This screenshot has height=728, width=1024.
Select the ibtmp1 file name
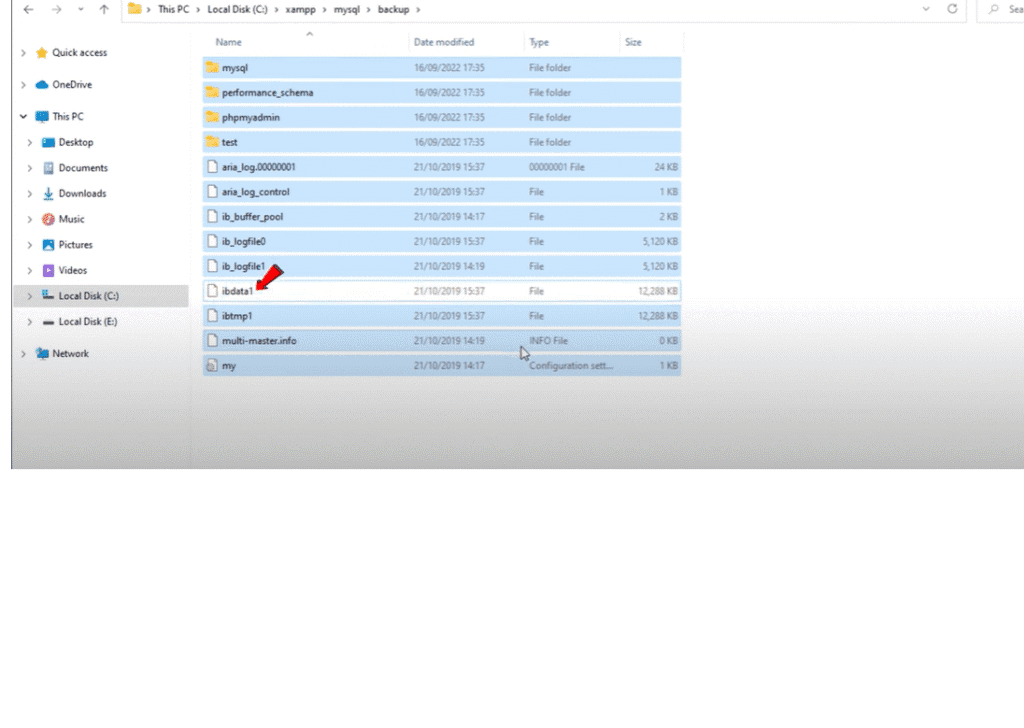tap(236, 316)
